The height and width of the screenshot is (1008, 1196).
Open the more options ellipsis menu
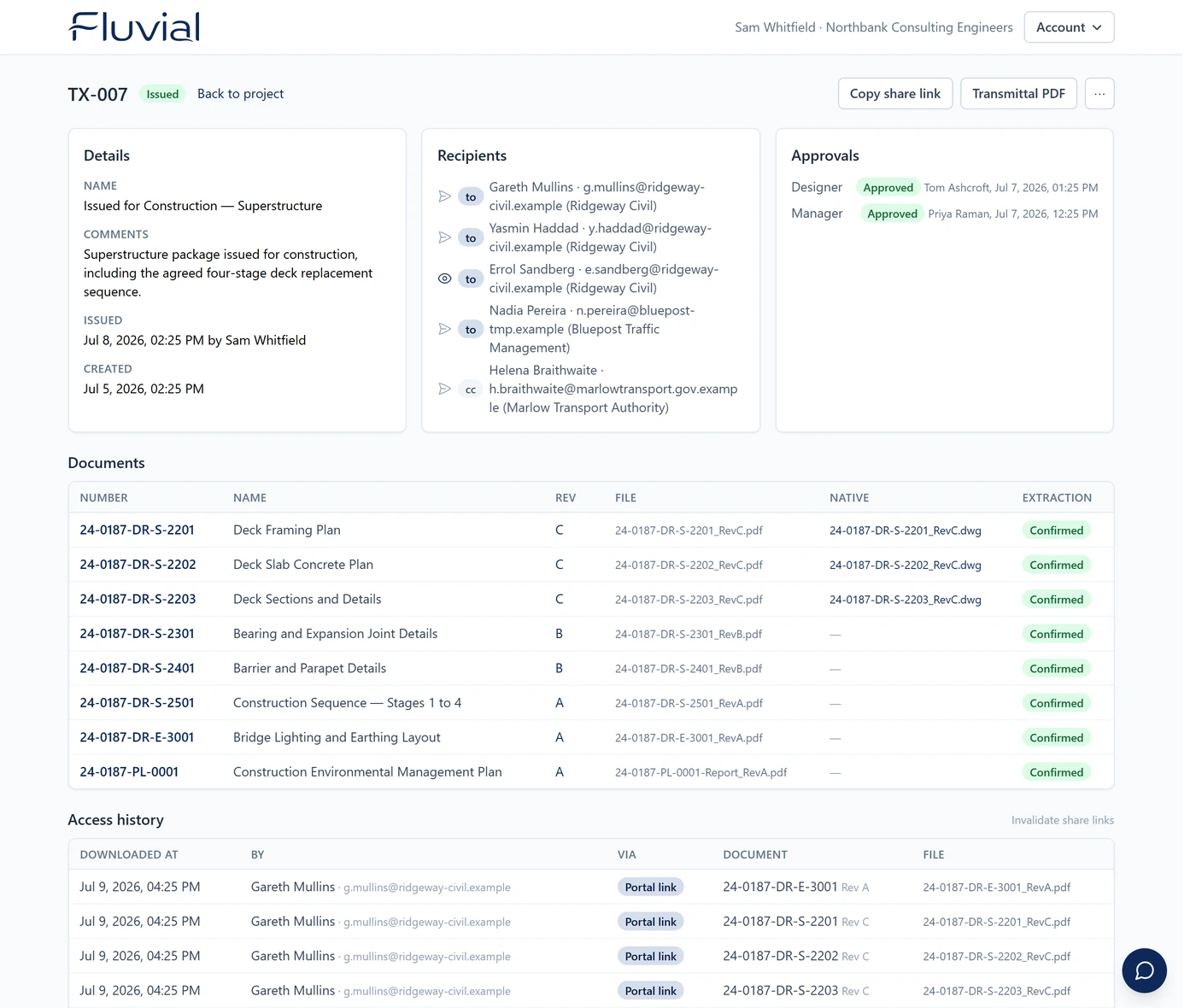[1099, 93]
